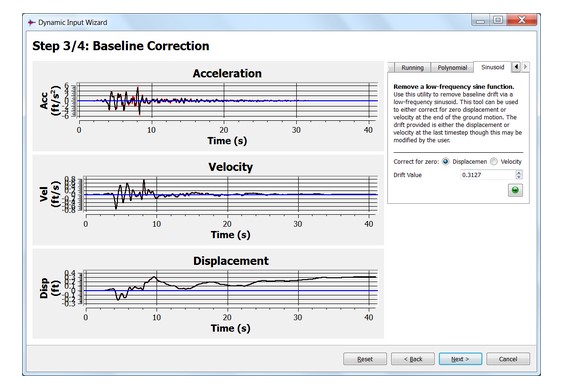Click the 'Step 3/4: Baseline Correction' heading
Viewport: 587px width, 386px height.
[121, 46]
